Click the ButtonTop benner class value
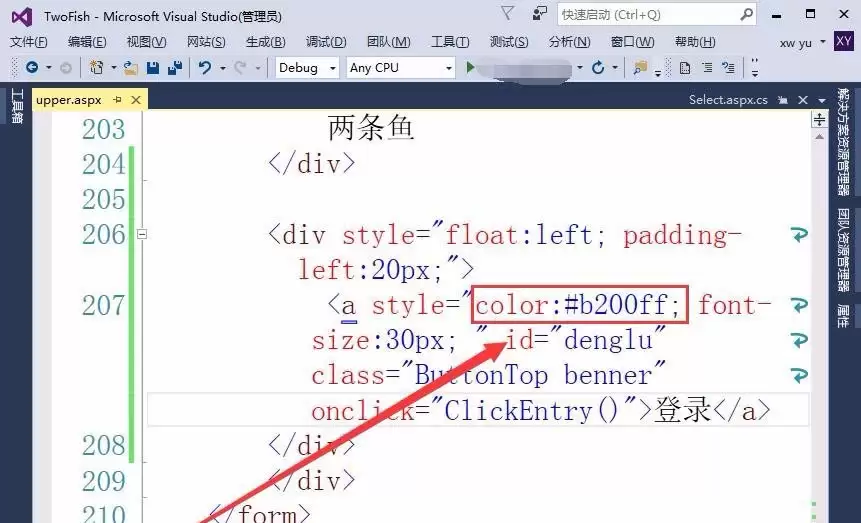The height and width of the screenshot is (523, 861). pyautogui.click(x=533, y=376)
